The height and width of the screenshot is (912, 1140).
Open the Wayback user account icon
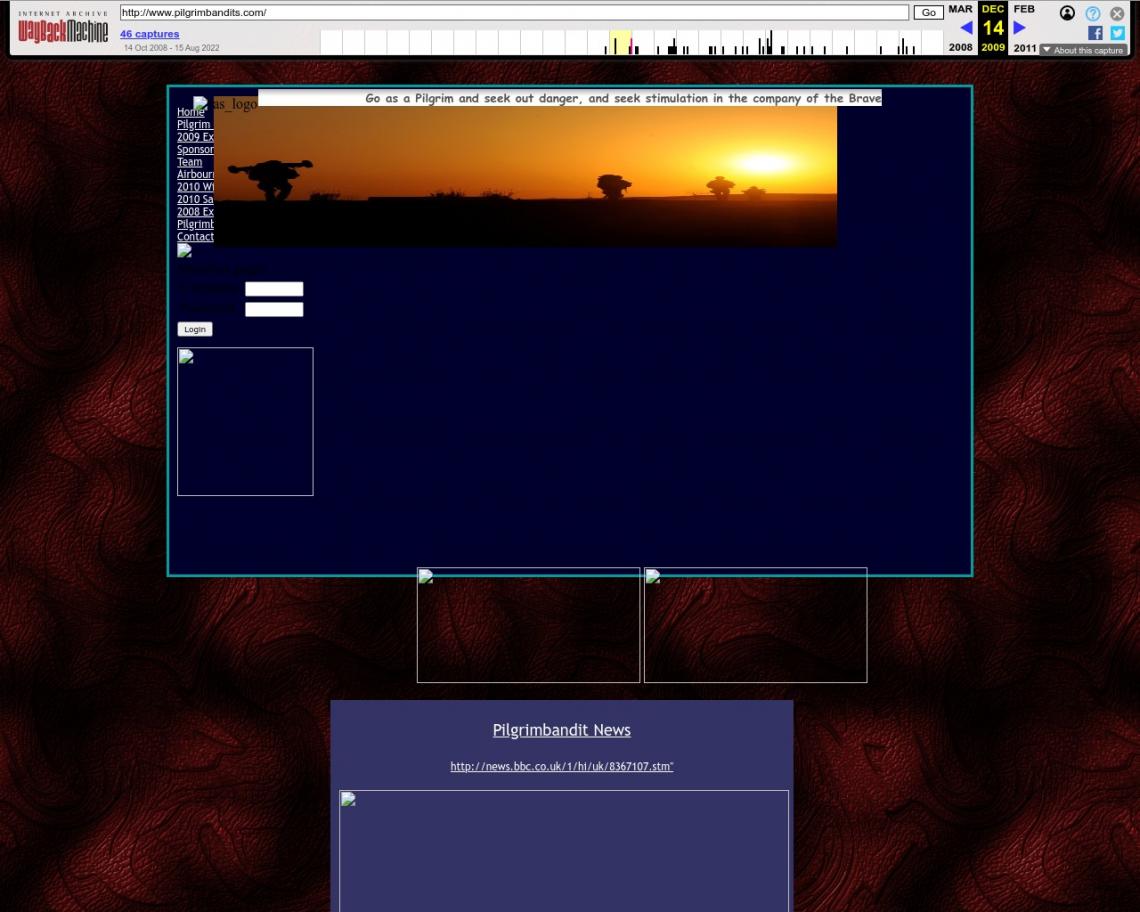tap(1067, 13)
